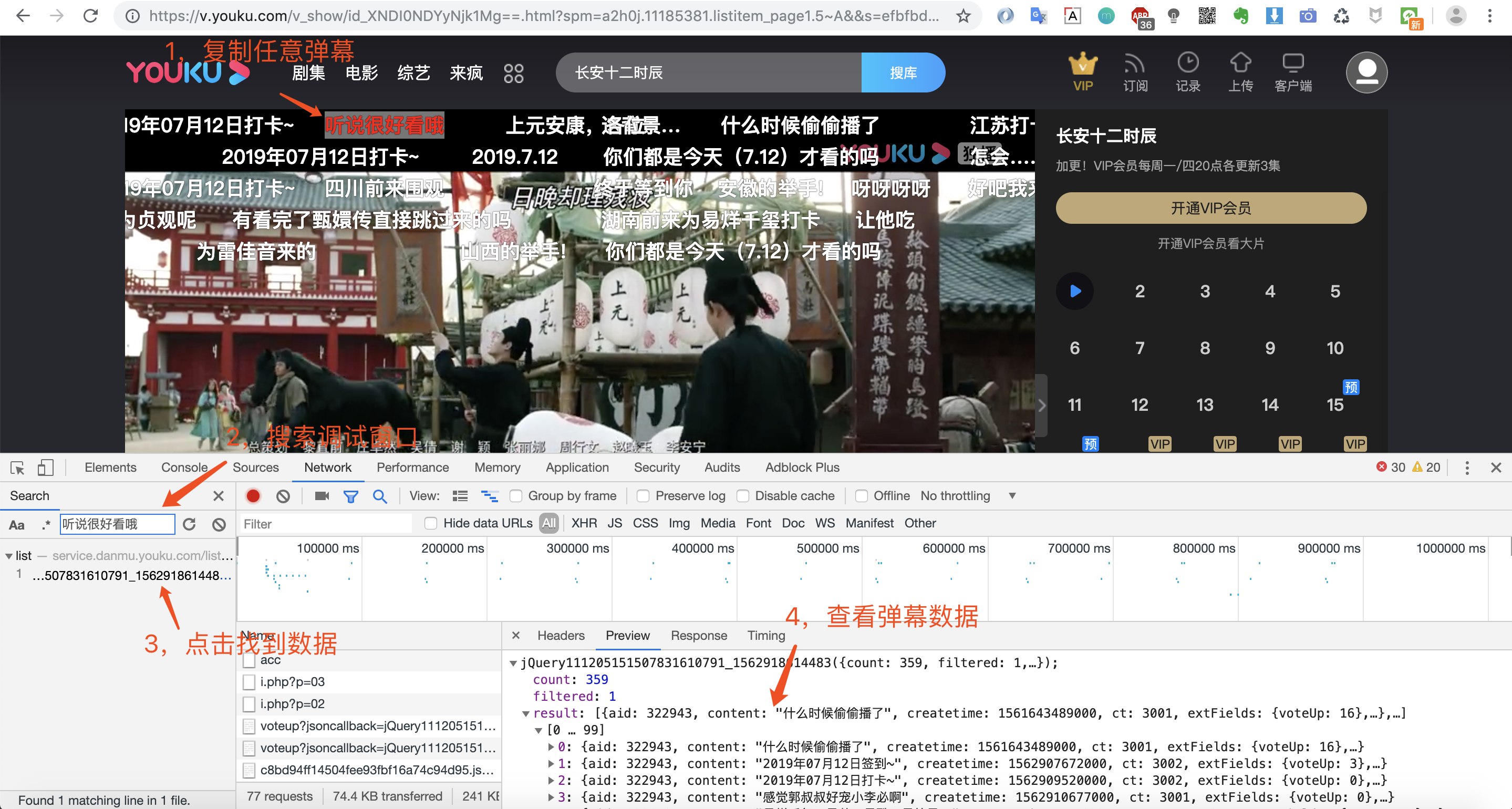Tick the Hide data URLs checkbox
Screen dimensions: 1512x809
[431, 523]
